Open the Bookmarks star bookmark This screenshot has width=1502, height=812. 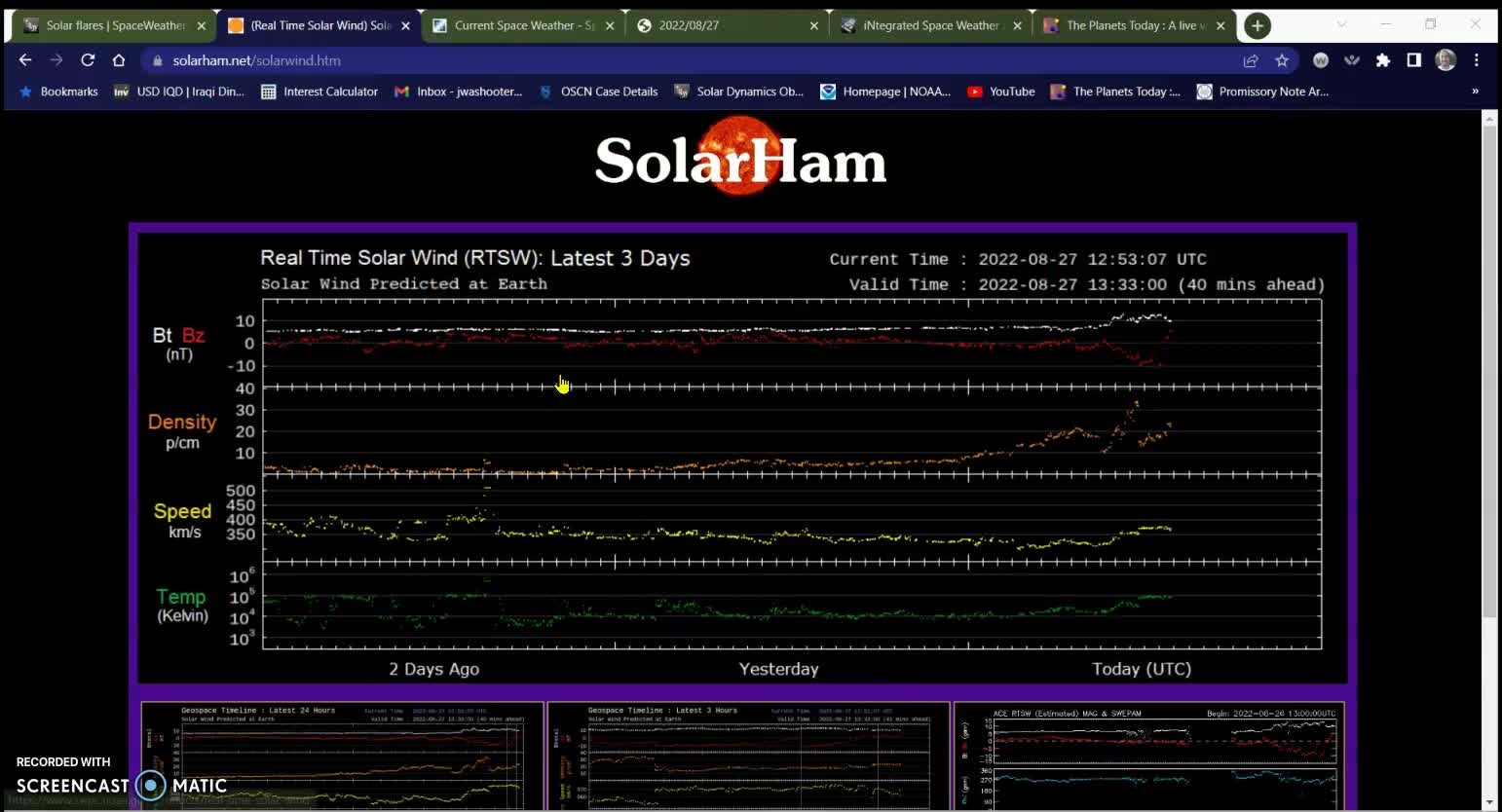click(x=58, y=92)
